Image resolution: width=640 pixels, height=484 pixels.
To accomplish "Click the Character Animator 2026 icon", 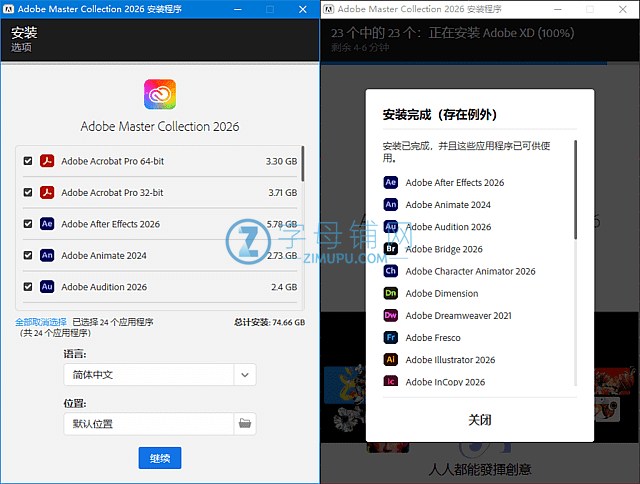I will (x=391, y=271).
